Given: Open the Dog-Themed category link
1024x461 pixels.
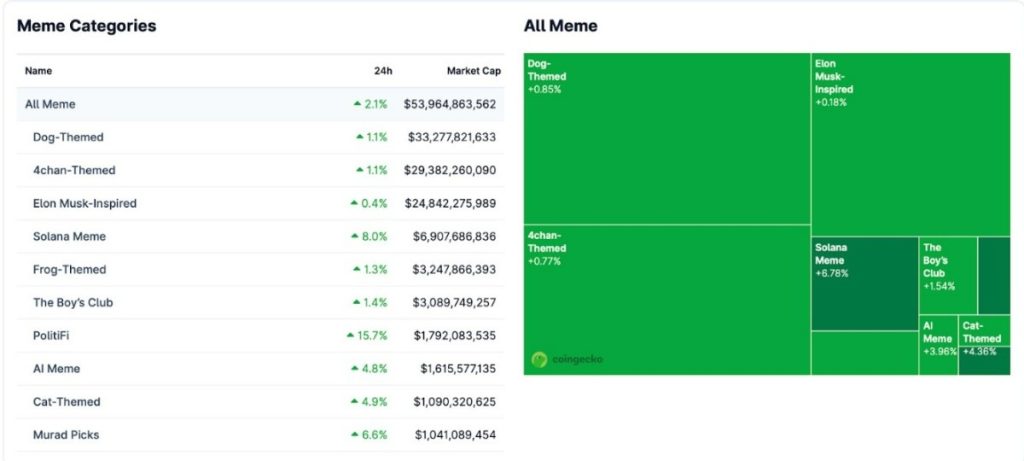Looking at the screenshot, I should click(68, 137).
